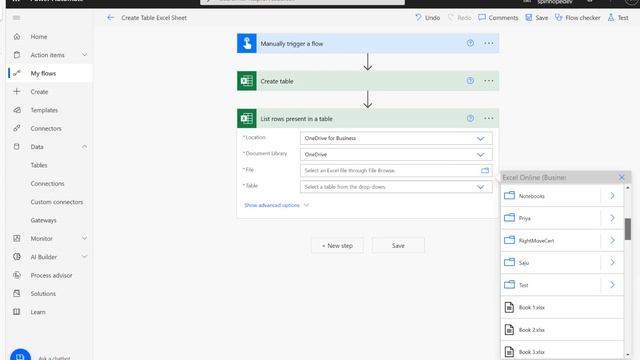Click the file picker scrollbar thumb

click(628, 229)
